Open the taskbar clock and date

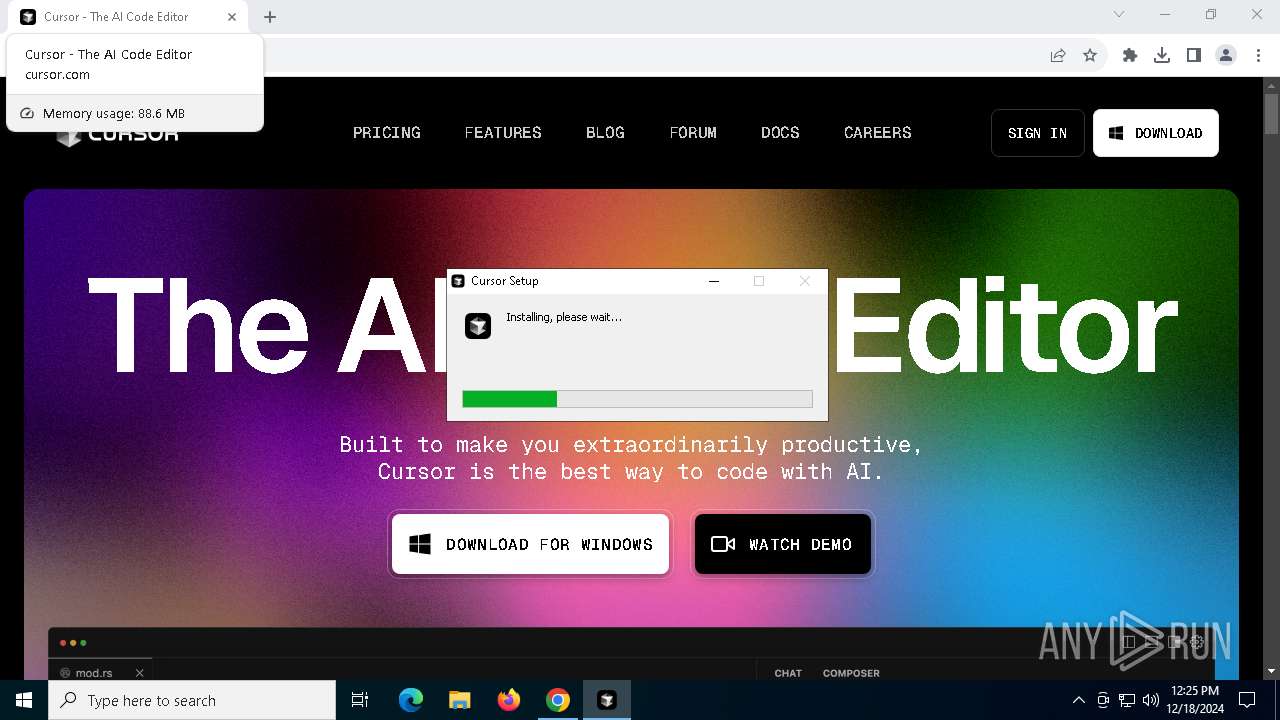click(x=1195, y=700)
